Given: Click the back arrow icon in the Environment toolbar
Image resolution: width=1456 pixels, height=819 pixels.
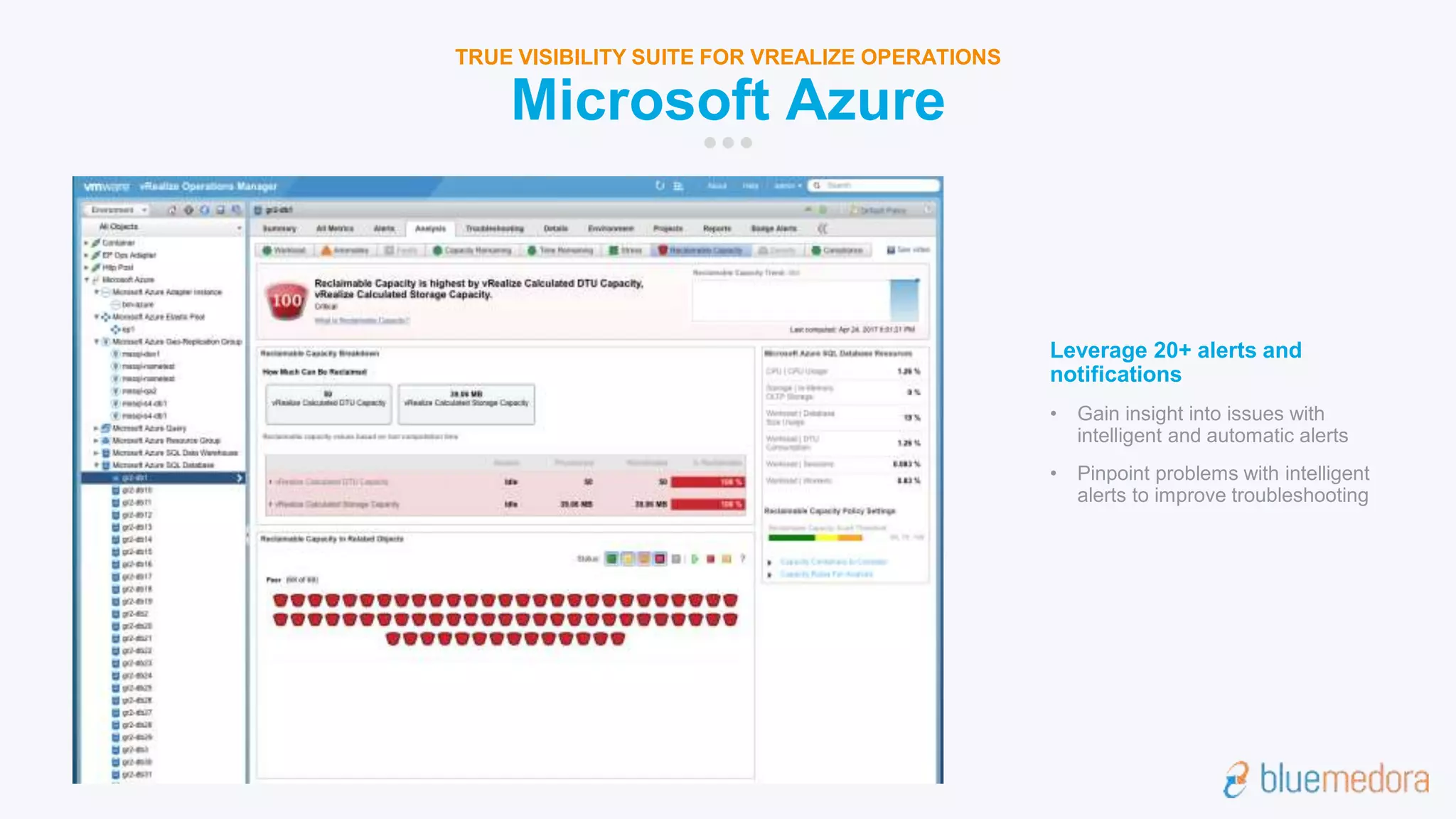Looking at the screenshot, I should tap(171, 210).
